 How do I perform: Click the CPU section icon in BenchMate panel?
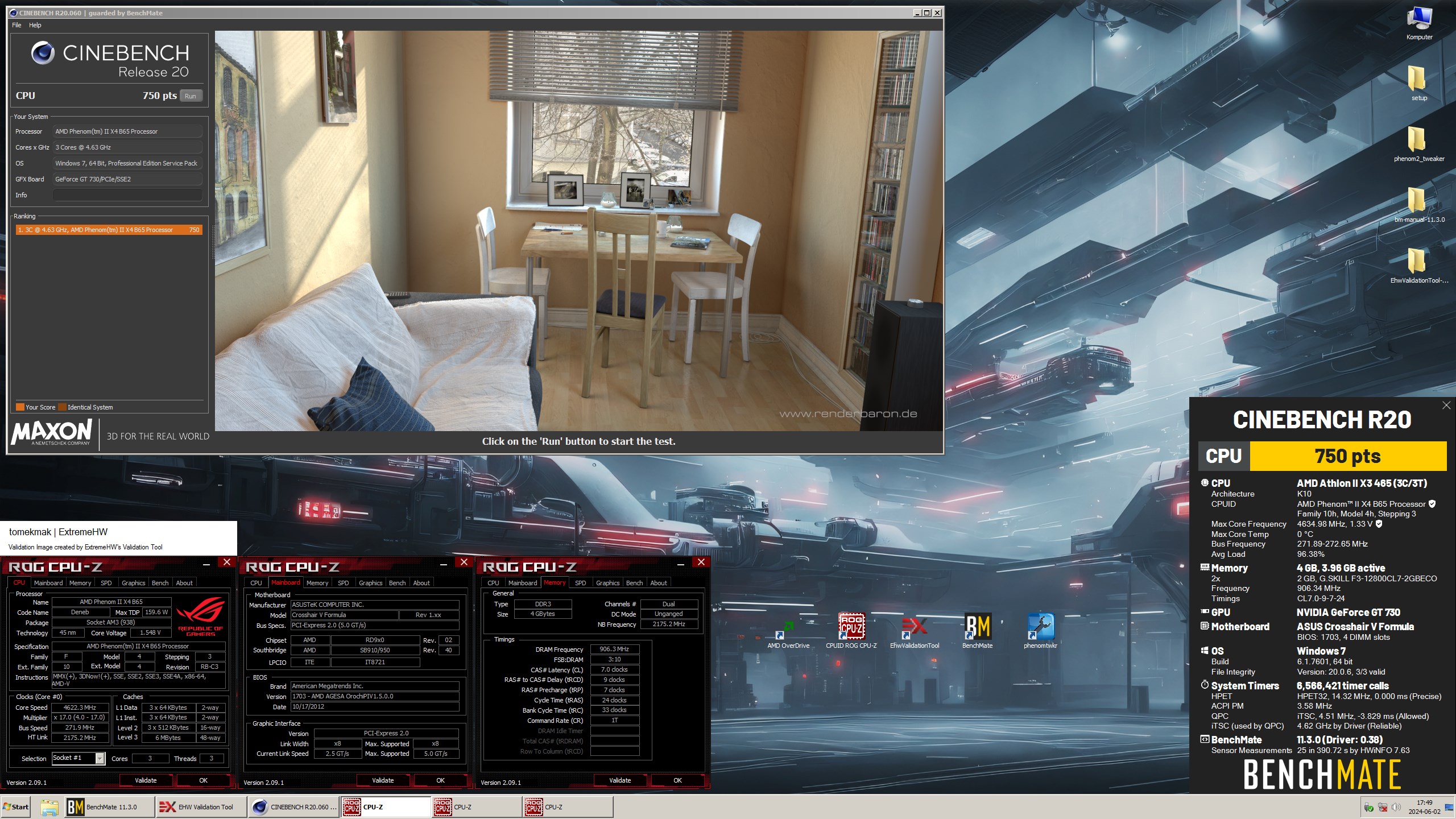point(1205,483)
